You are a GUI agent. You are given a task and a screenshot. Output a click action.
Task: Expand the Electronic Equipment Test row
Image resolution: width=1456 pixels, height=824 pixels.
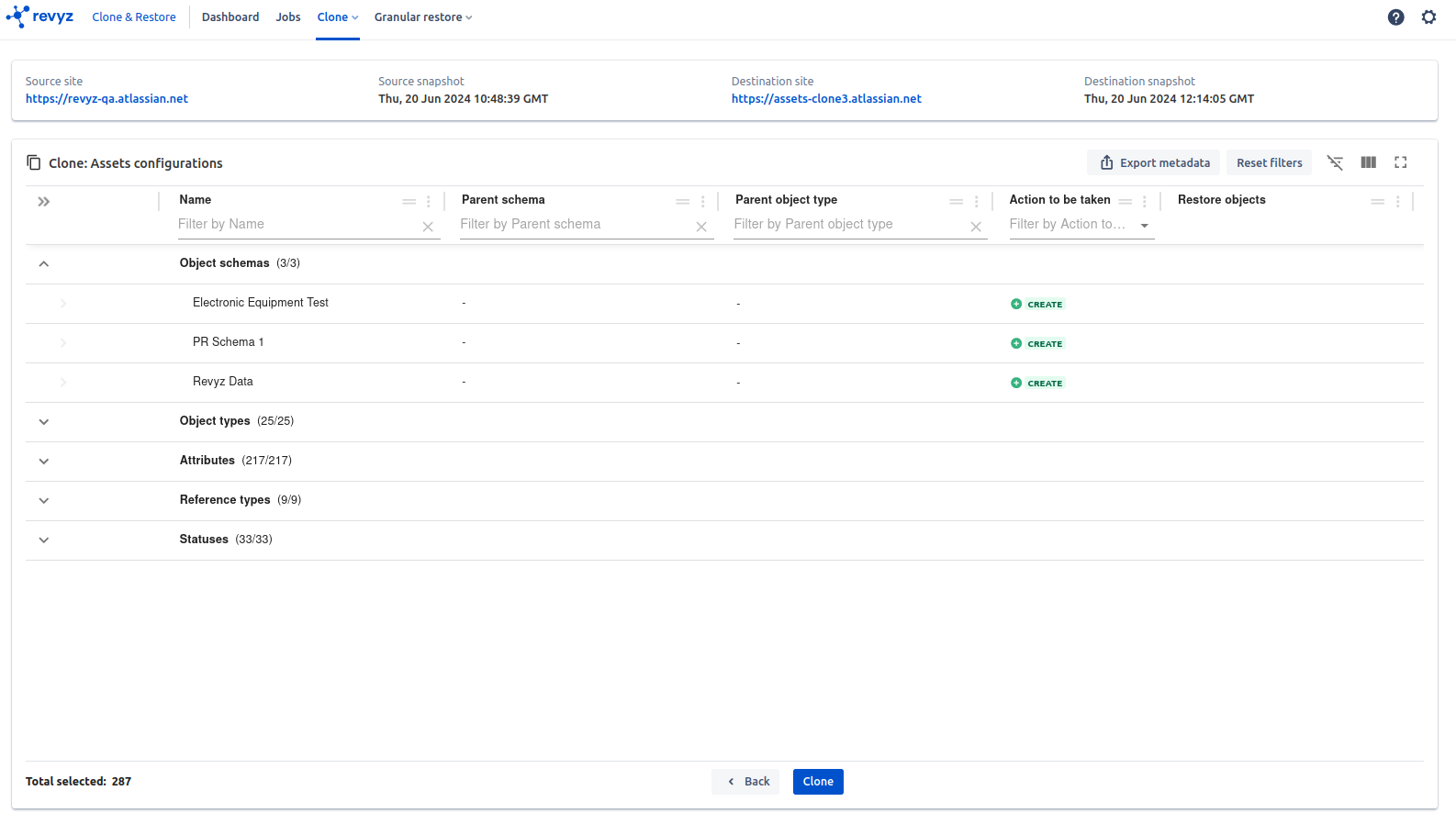62,304
